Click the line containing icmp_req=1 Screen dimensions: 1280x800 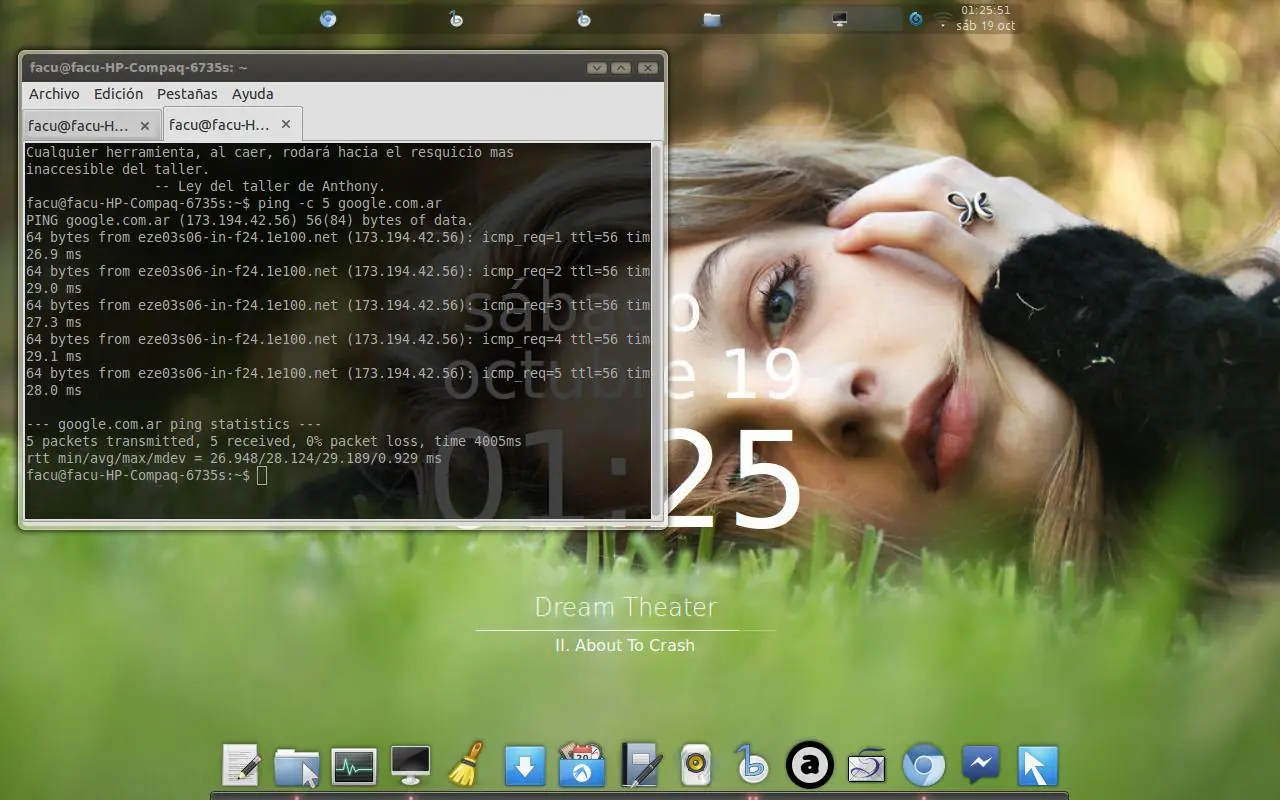(338, 237)
